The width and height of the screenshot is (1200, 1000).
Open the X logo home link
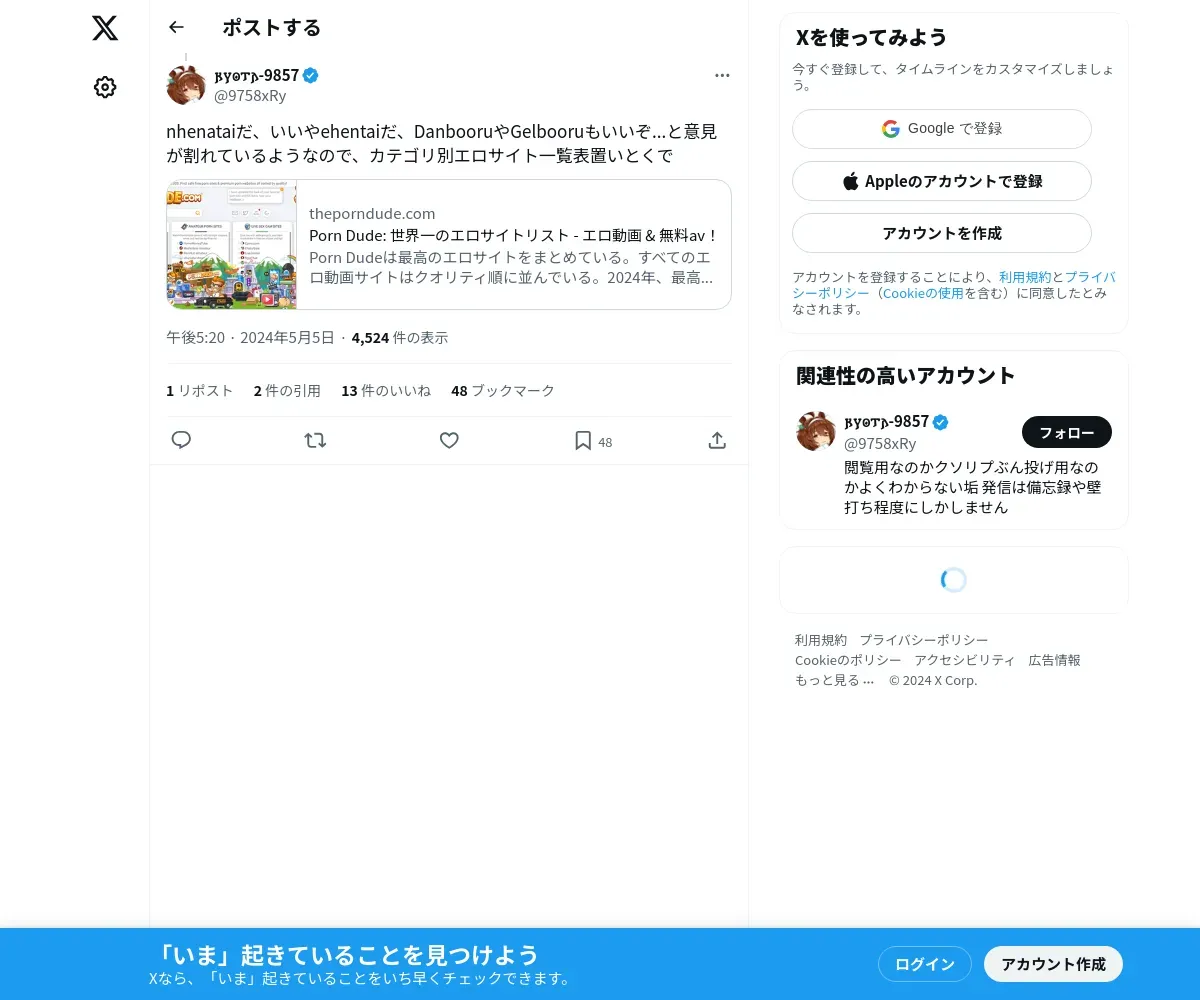pos(105,28)
